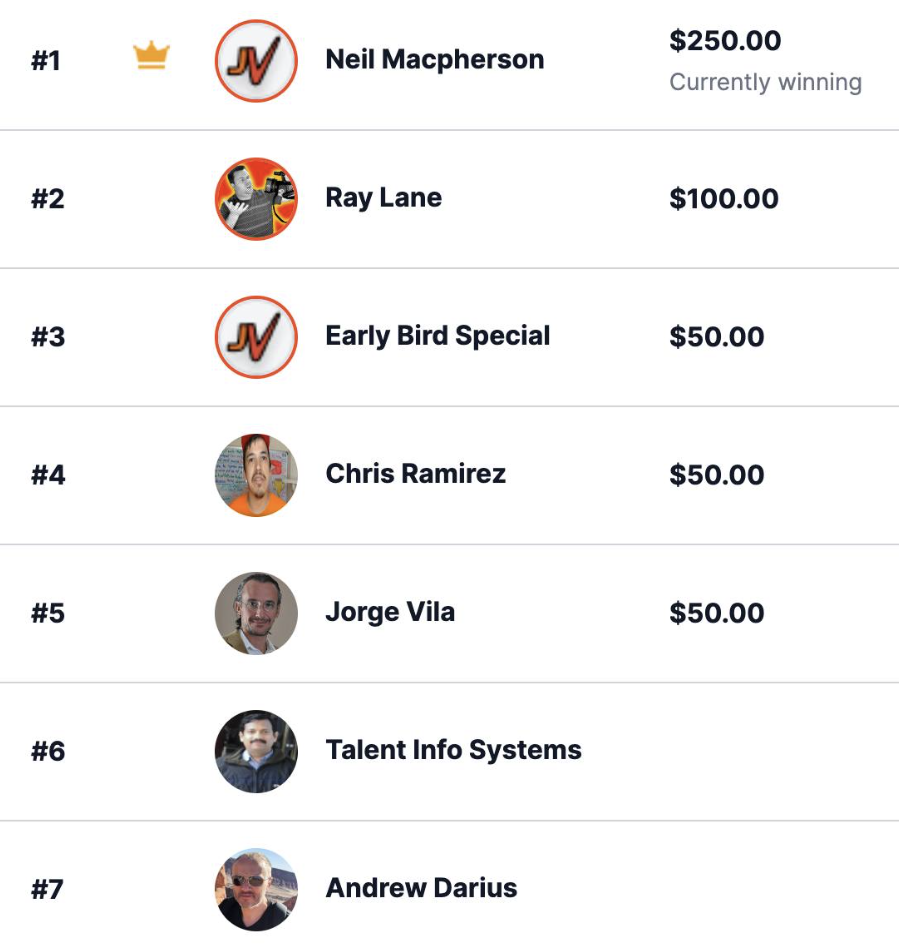This screenshot has width=899, height=946.
Task: Open Neil Macpherson's JV logo avatar
Action: (256, 61)
